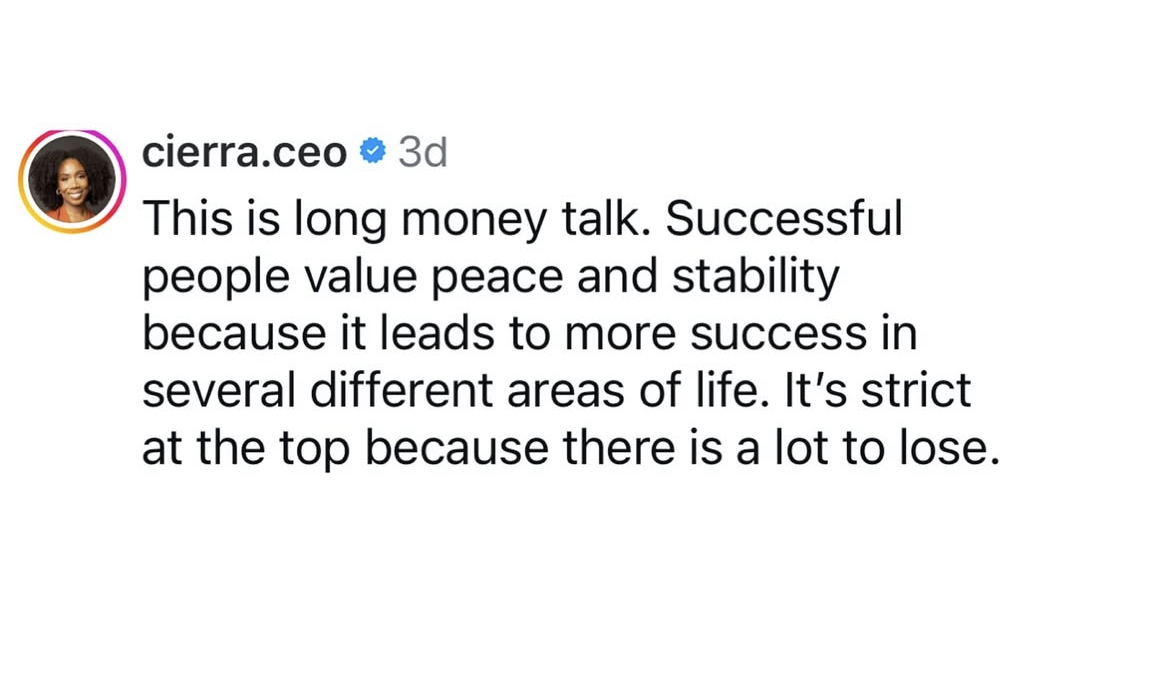
Task: Click the word "top" in the comment
Action: [314, 451]
